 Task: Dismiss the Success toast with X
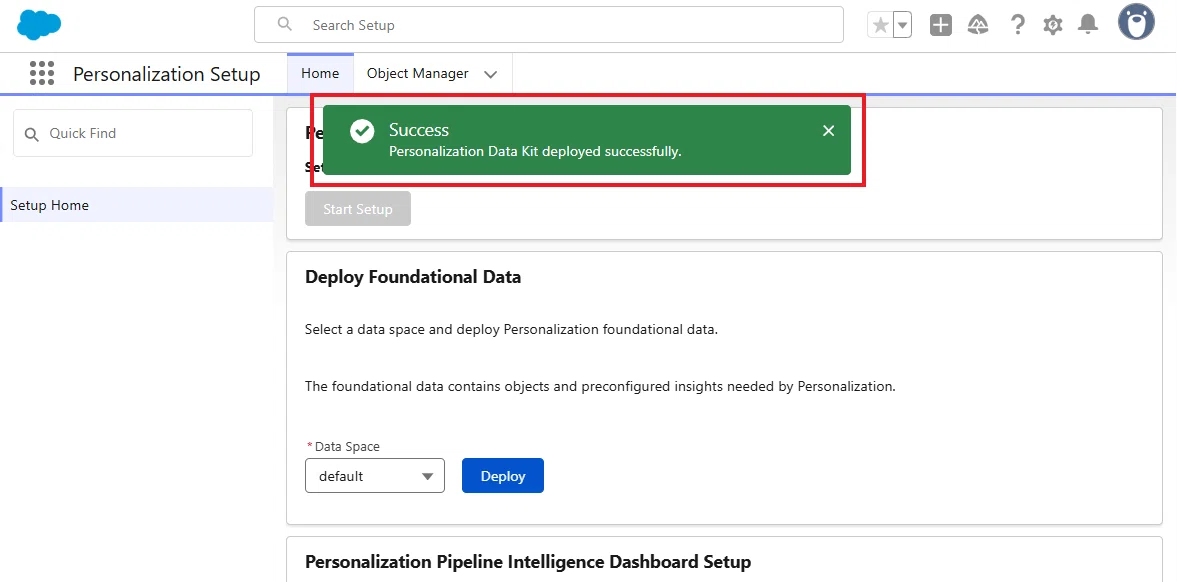(x=828, y=131)
